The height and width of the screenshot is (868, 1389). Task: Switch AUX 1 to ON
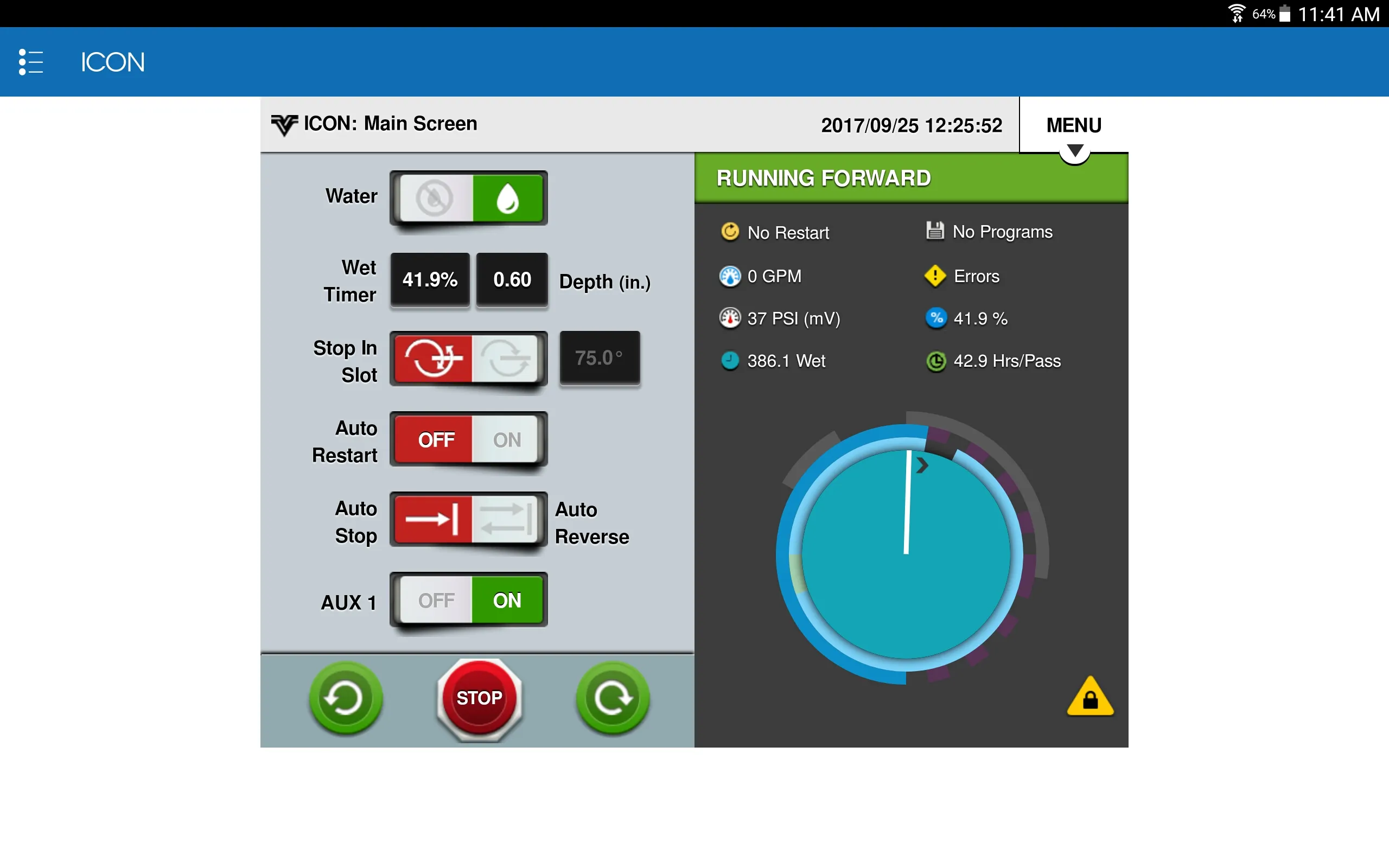[x=507, y=601]
